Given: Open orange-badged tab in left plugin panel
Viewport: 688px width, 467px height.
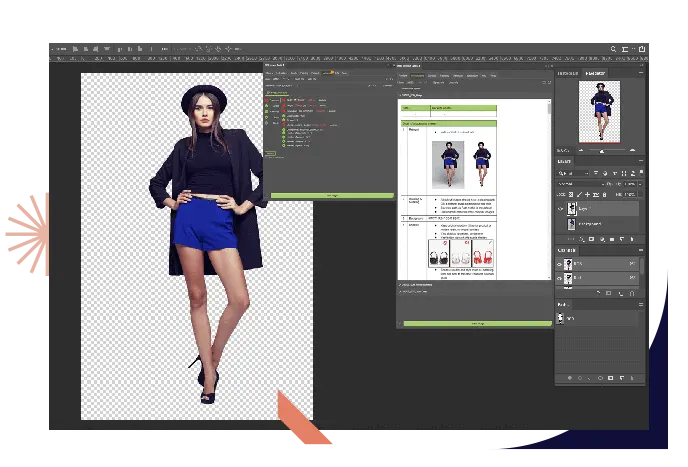Looking at the screenshot, I should coord(327,73).
